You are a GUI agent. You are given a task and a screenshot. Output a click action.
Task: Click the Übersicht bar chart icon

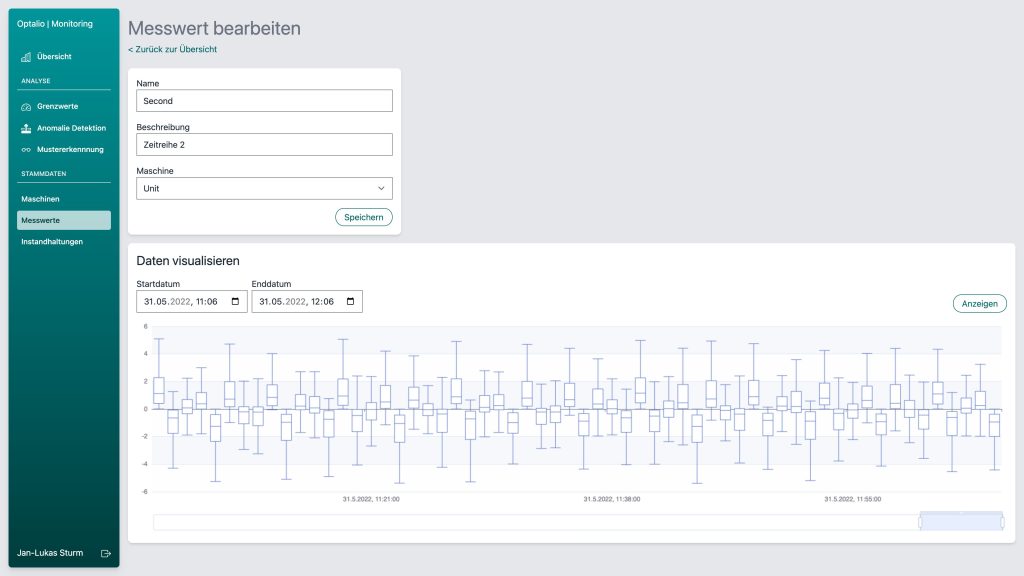pos(26,57)
